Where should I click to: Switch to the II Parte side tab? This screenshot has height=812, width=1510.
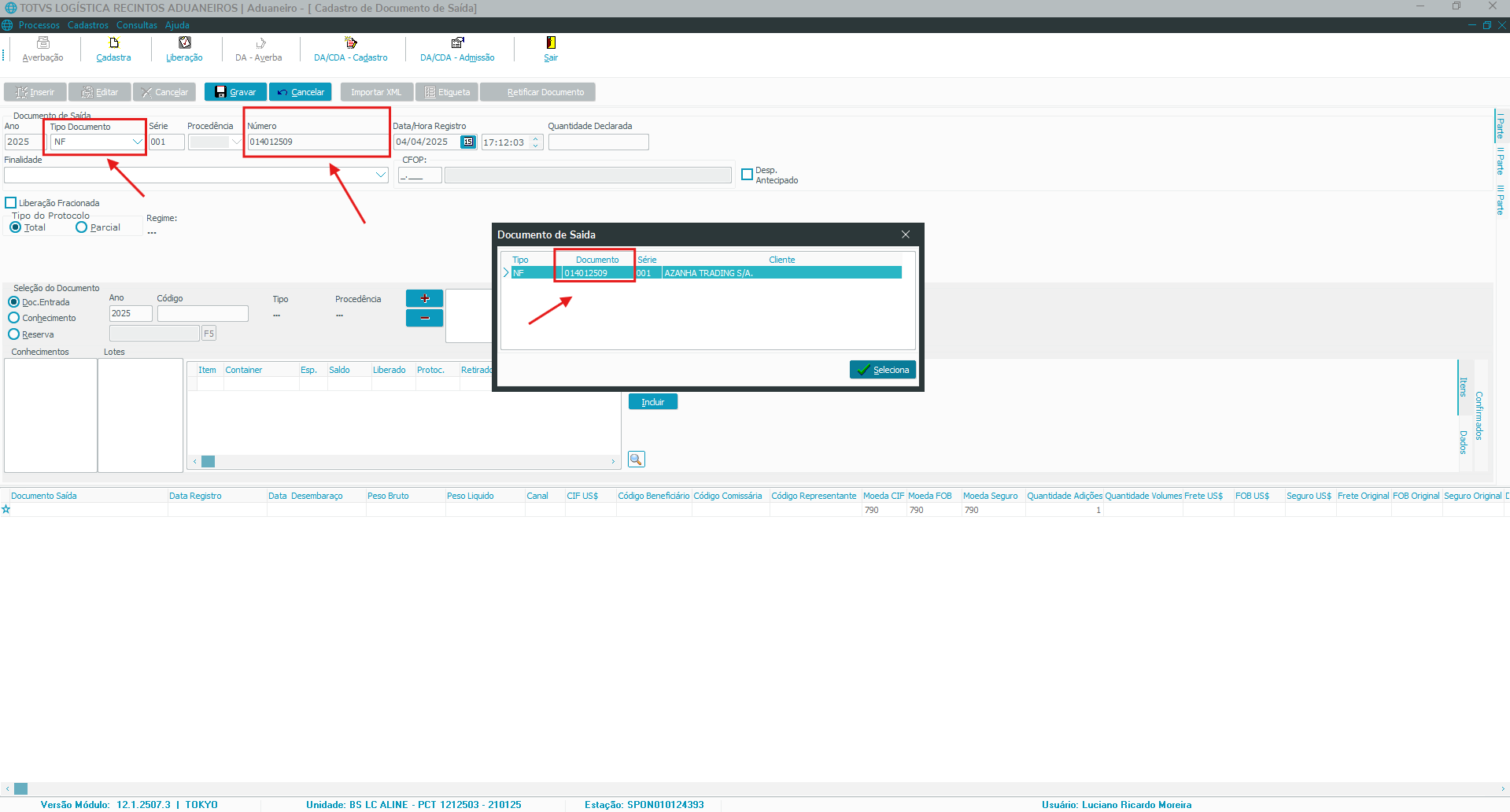pyautogui.click(x=1501, y=161)
